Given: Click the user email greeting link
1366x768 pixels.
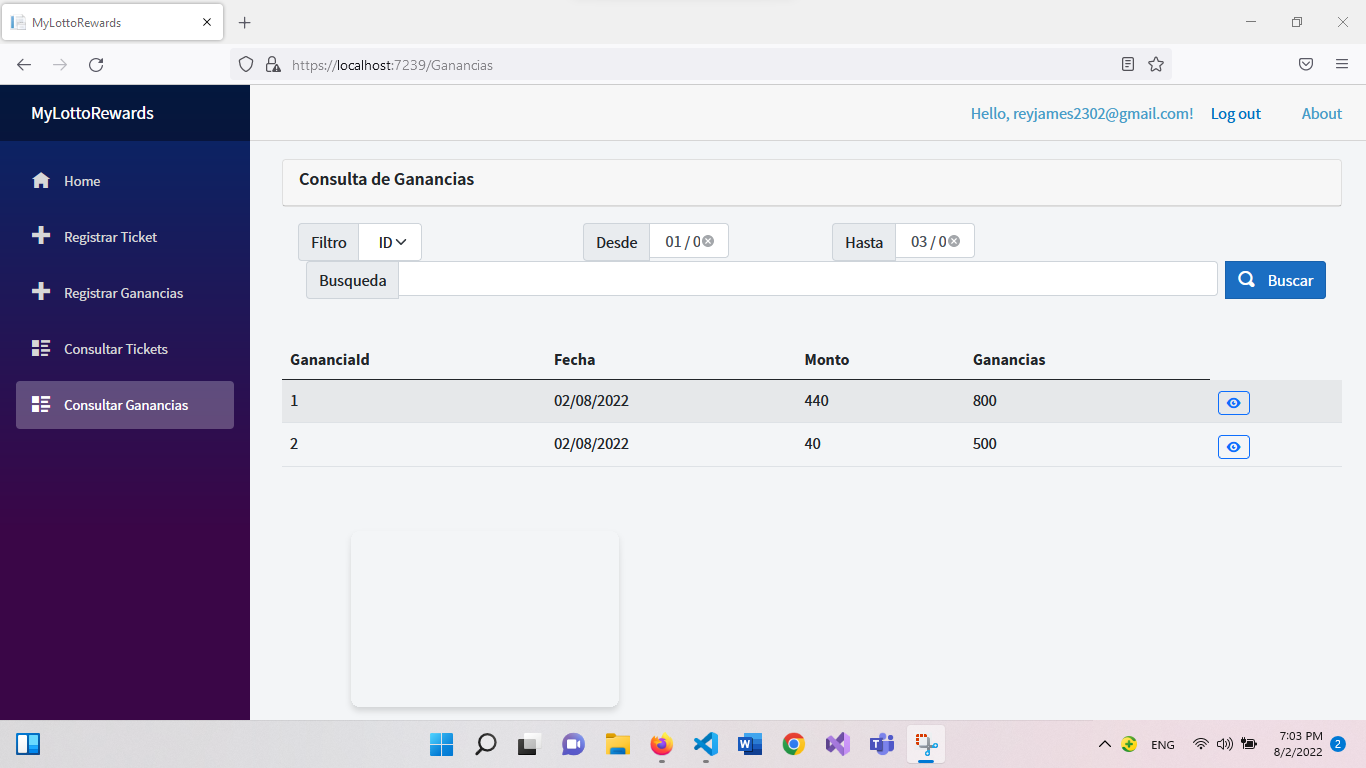Looking at the screenshot, I should tap(1082, 113).
